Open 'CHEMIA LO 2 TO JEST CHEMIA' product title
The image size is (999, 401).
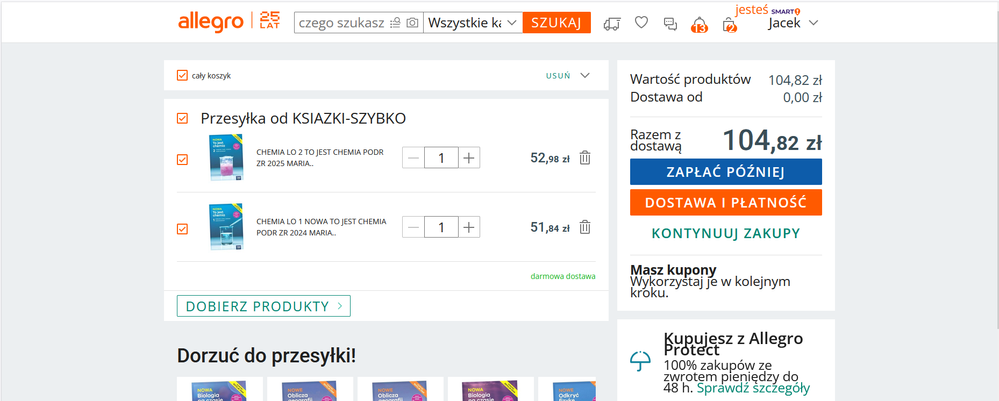click(x=320, y=157)
